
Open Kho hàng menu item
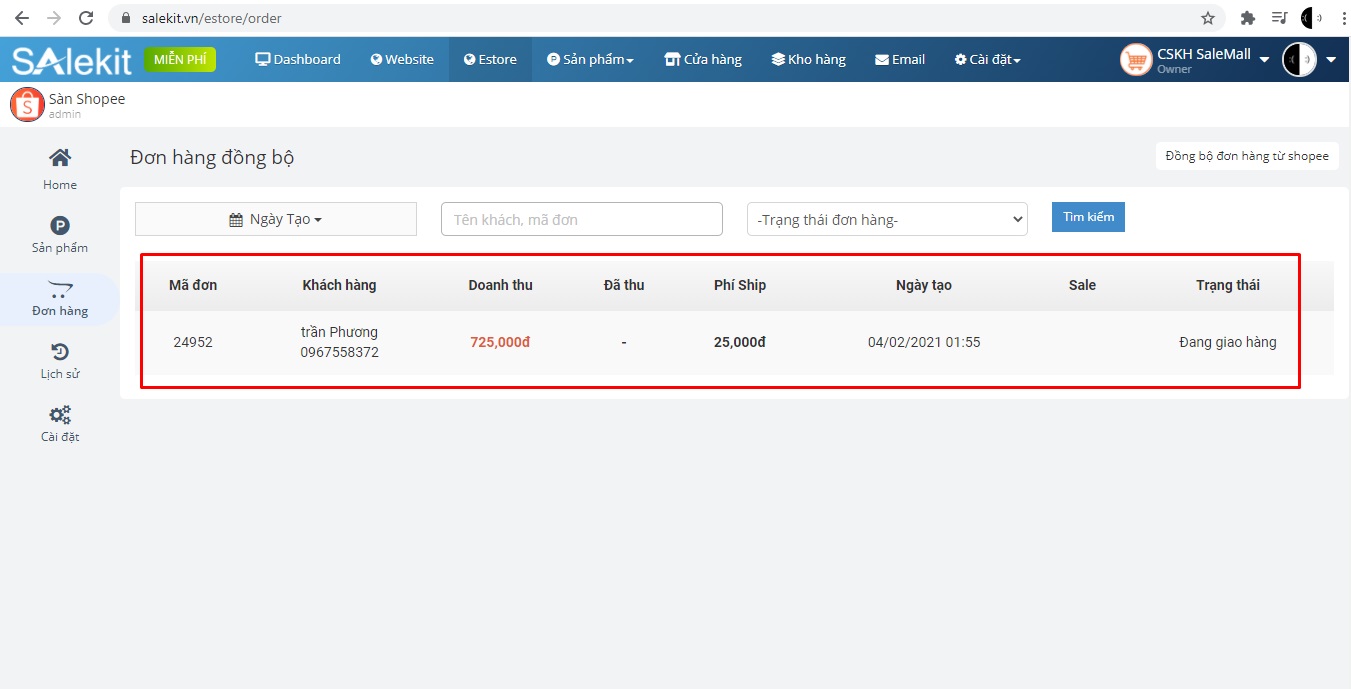pos(808,59)
